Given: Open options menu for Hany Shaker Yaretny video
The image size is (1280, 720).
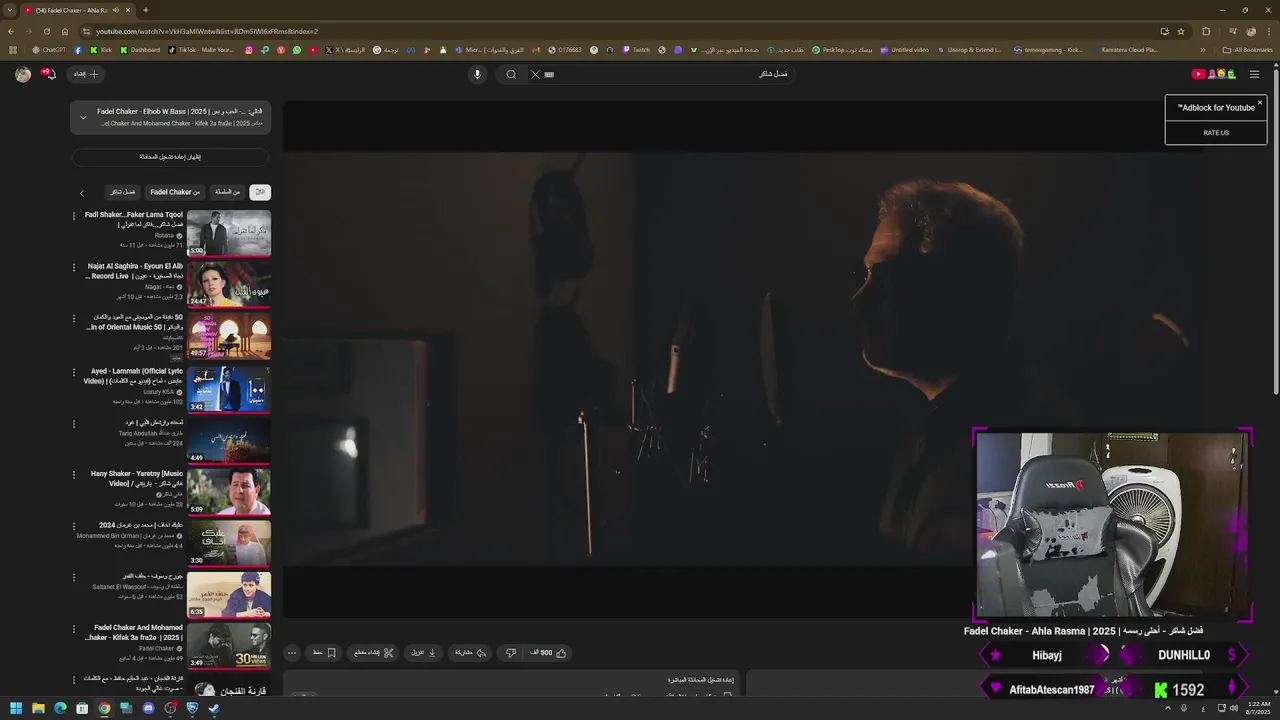Looking at the screenshot, I should [73, 475].
